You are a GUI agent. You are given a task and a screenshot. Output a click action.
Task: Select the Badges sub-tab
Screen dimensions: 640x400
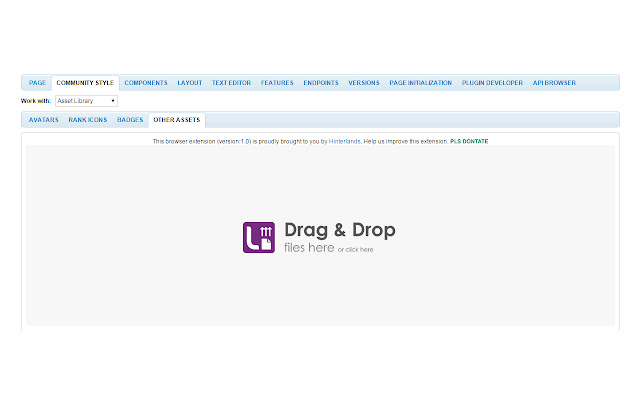point(130,120)
